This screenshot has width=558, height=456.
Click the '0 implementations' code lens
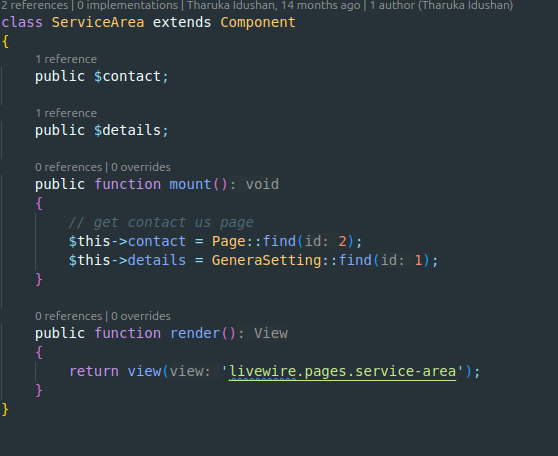click(127, 5)
